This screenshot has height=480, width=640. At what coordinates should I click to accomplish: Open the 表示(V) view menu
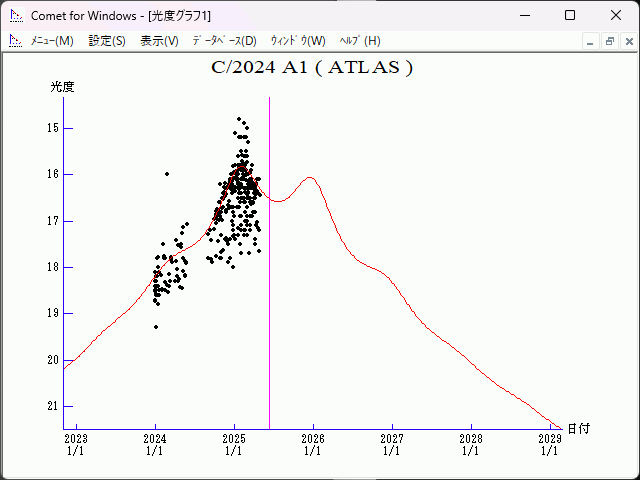[x=159, y=41]
